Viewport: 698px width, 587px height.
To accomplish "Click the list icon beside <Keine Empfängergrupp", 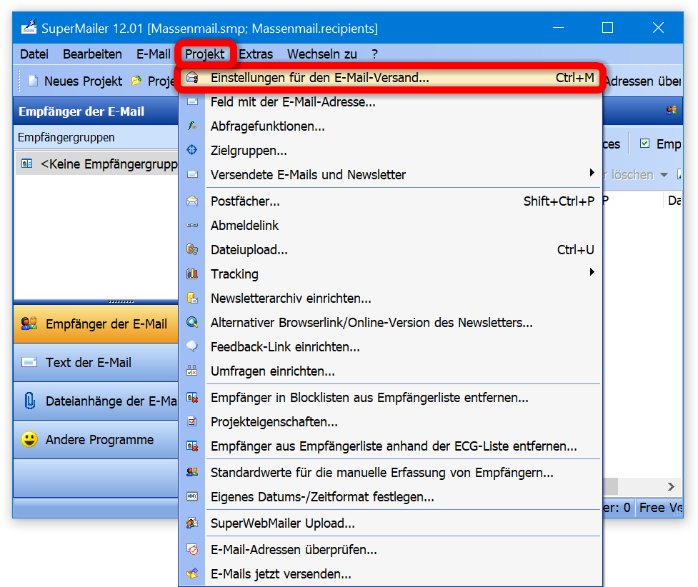I will [27, 164].
